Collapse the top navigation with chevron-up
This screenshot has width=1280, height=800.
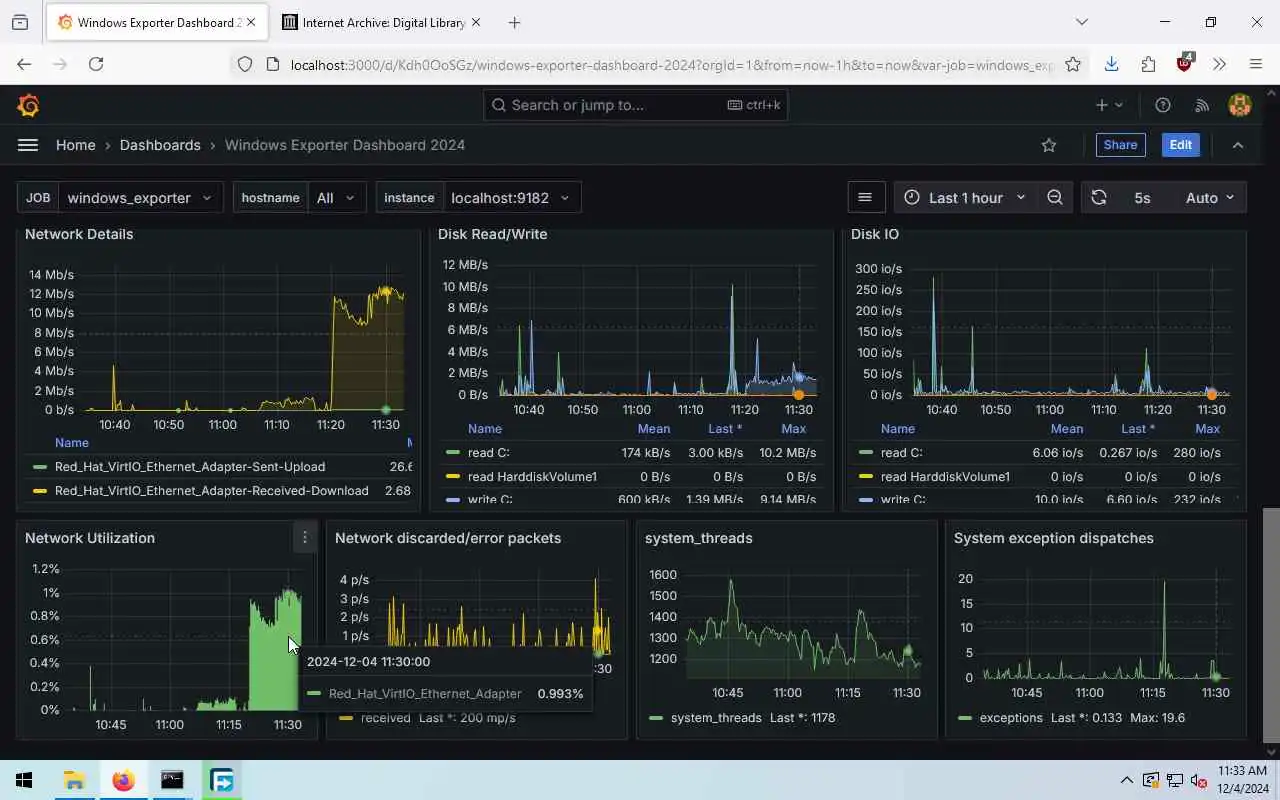pos(1238,145)
